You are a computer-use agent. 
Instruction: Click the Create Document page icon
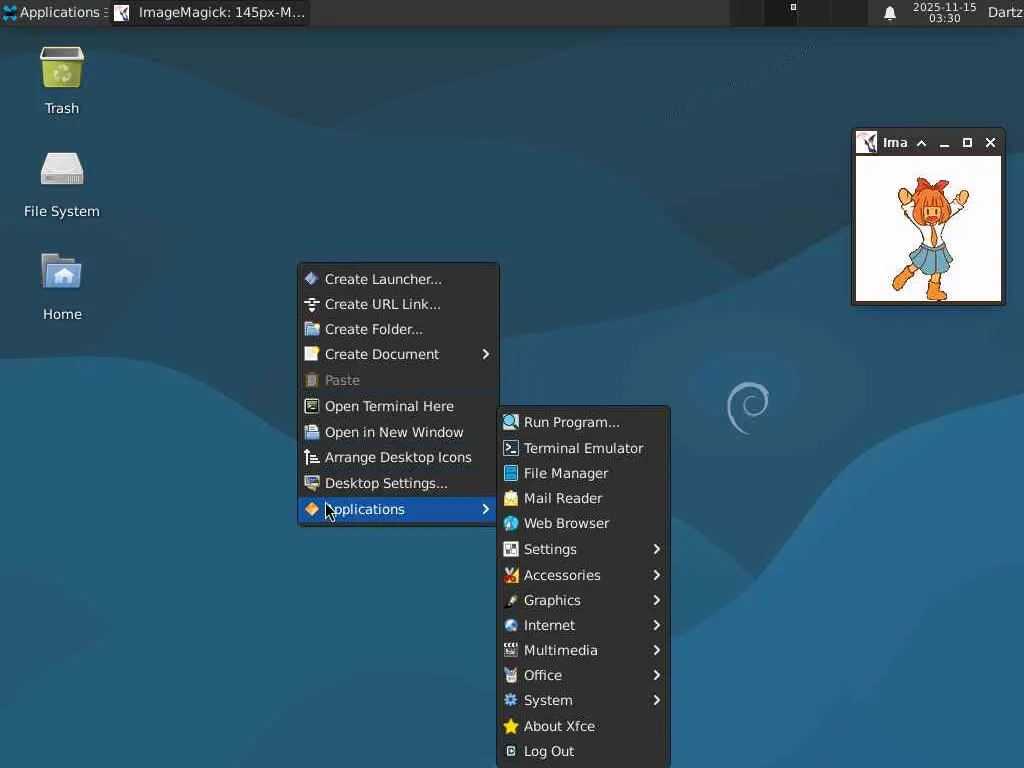[312, 354]
